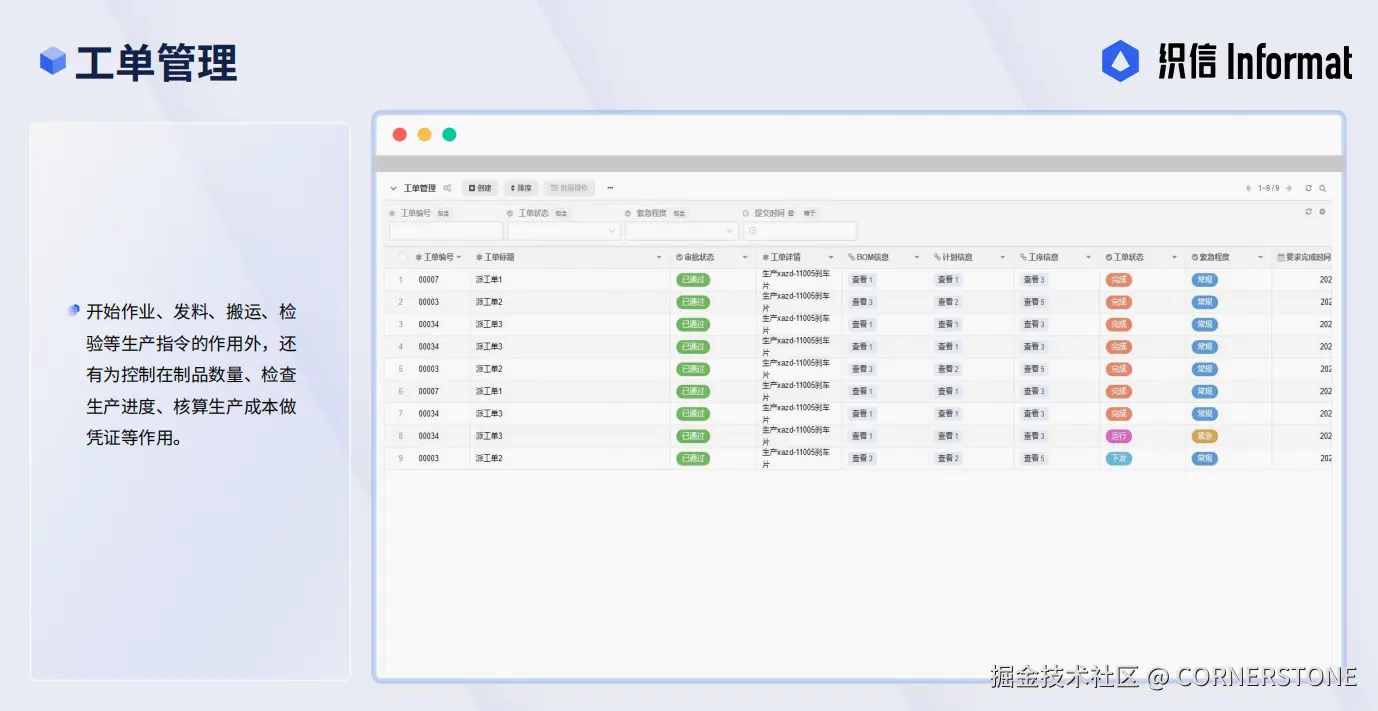Click order number 00003 in row 9

coord(429,458)
